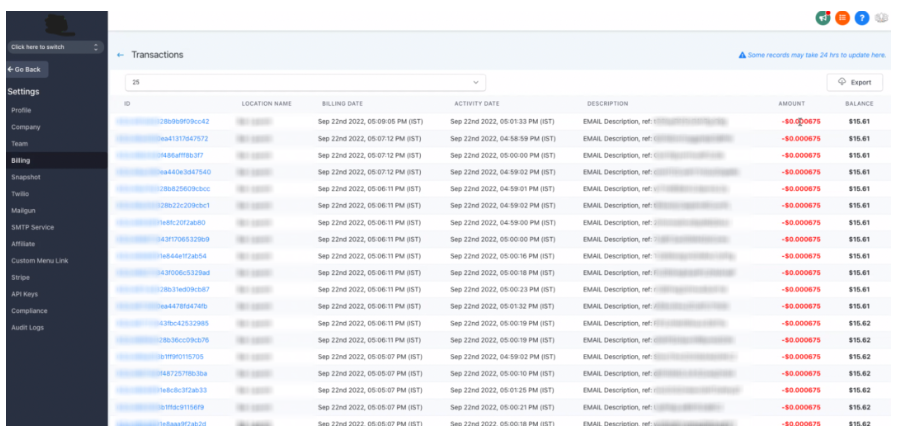Click the warning icon beside records notice
Screen dimensions: 900x433
(x=742, y=55)
